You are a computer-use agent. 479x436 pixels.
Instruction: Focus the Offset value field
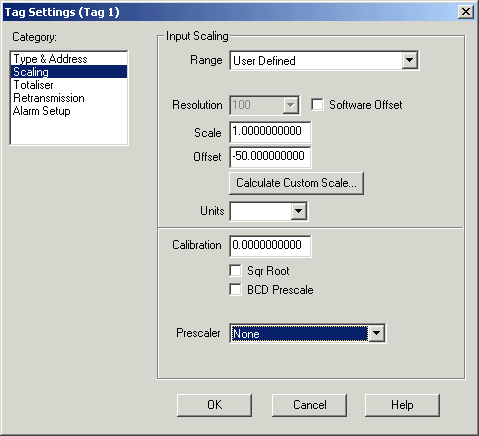tap(270, 157)
